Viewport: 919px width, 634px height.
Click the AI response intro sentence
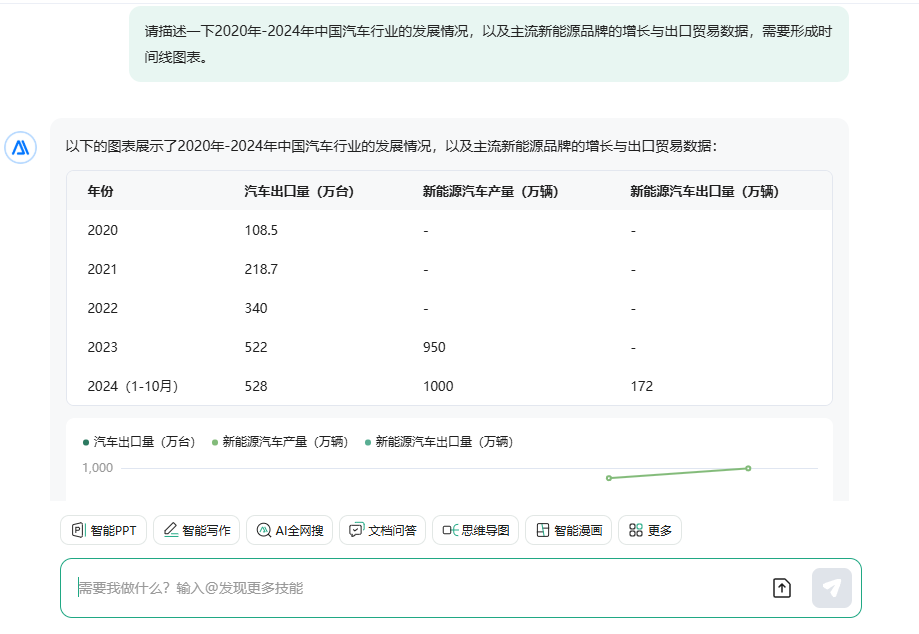391,146
